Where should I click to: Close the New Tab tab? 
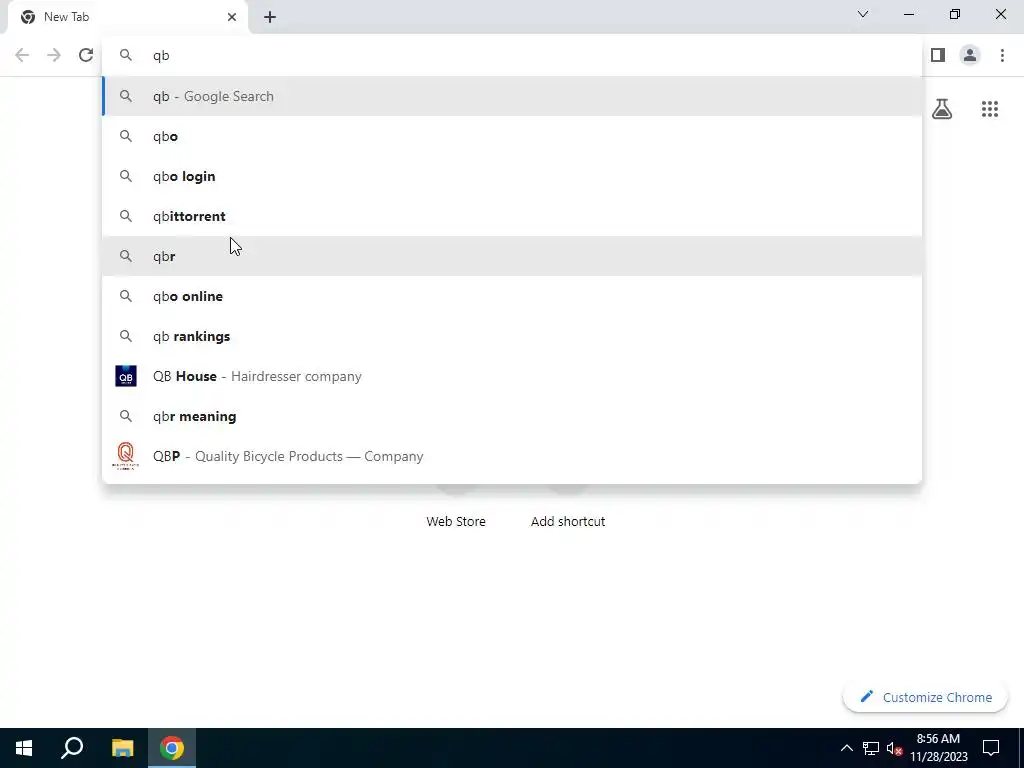coord(232,17)
